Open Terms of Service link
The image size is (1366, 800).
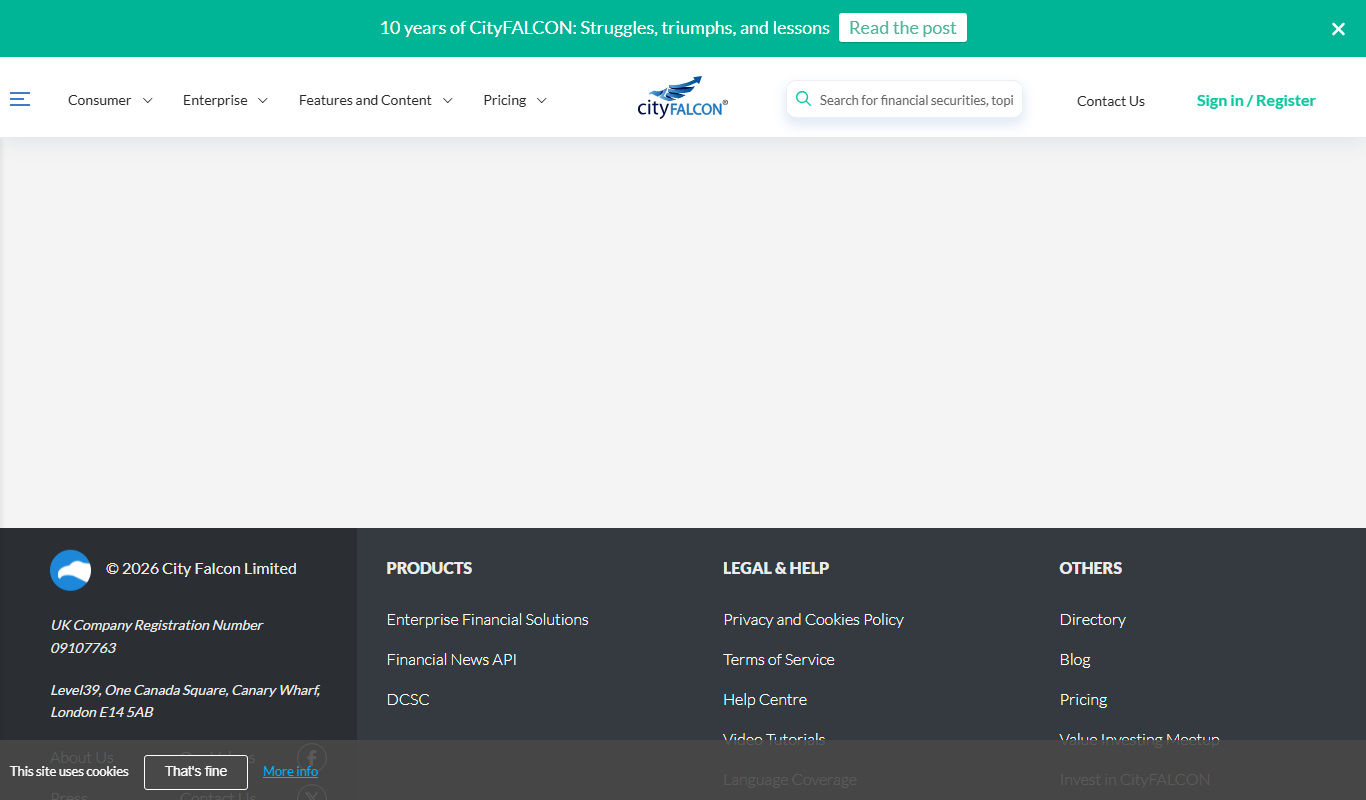point(779,660)
